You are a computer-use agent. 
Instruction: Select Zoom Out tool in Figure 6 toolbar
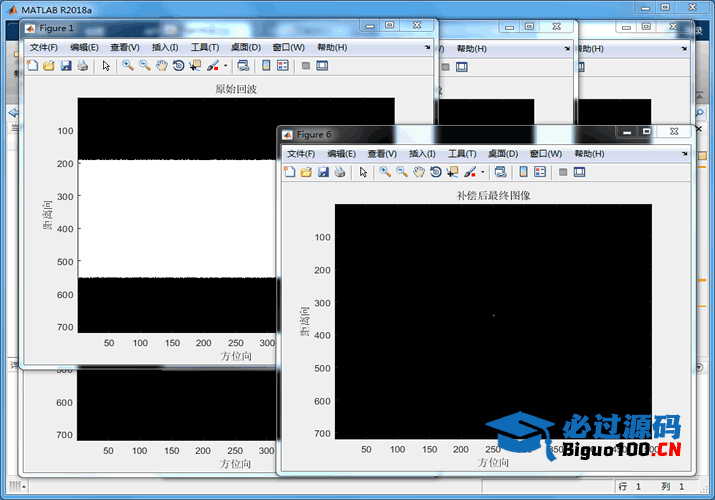(x=402, y=172)
